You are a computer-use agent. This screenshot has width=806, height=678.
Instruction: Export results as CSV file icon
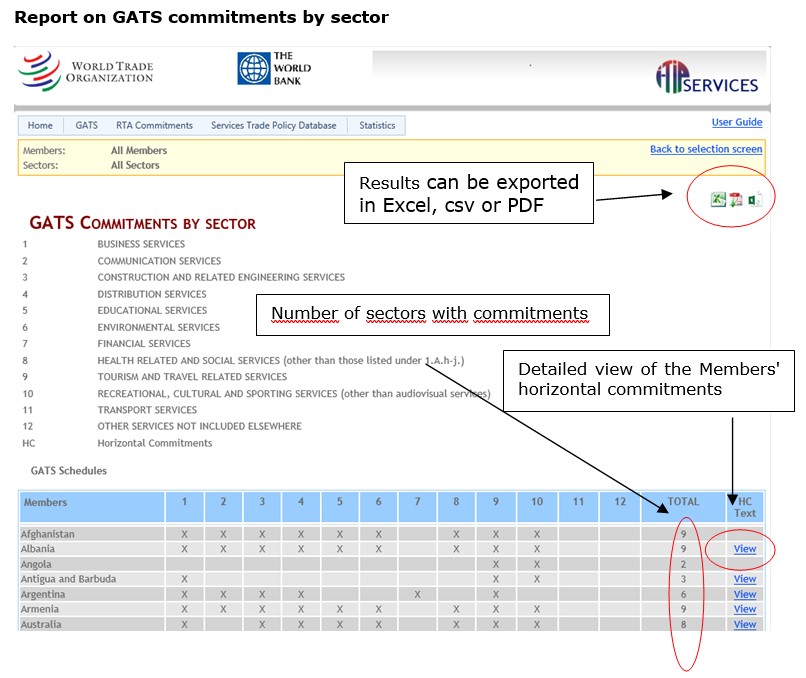click(755, 199)
